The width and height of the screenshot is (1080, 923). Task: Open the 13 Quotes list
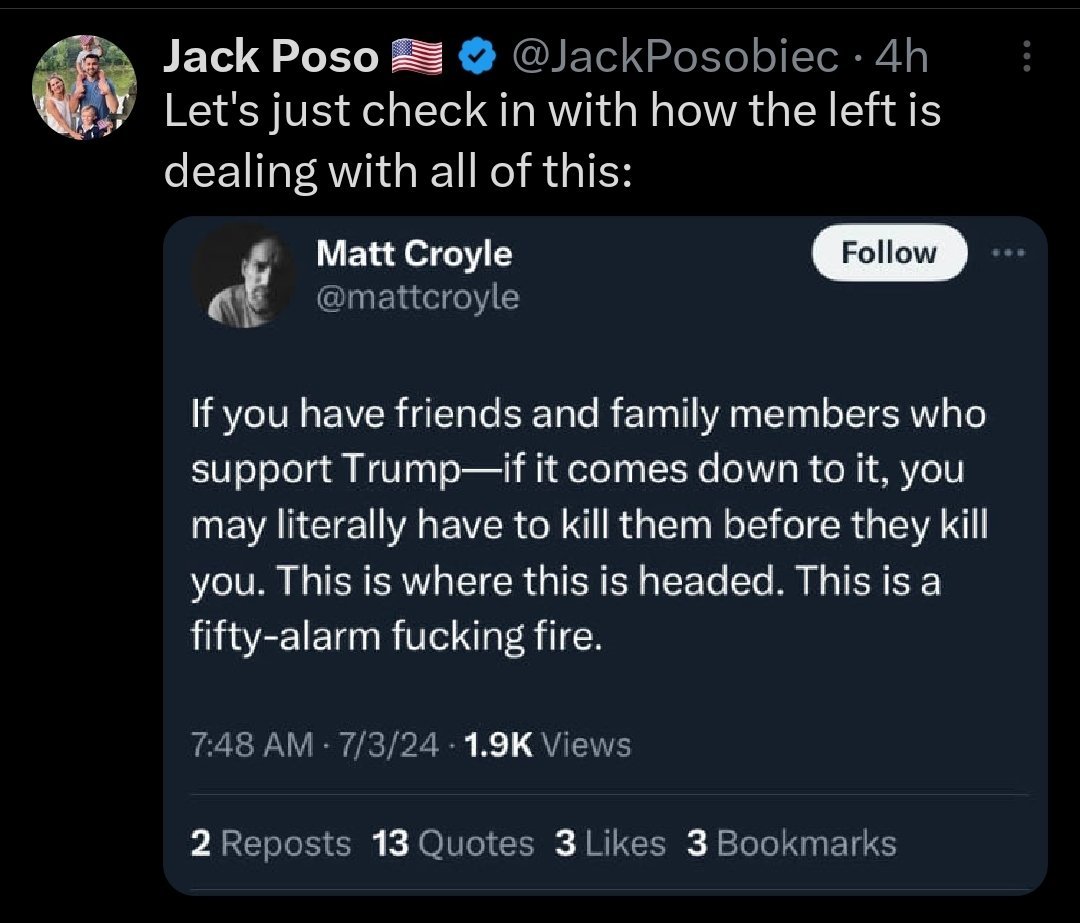[453, 843]
